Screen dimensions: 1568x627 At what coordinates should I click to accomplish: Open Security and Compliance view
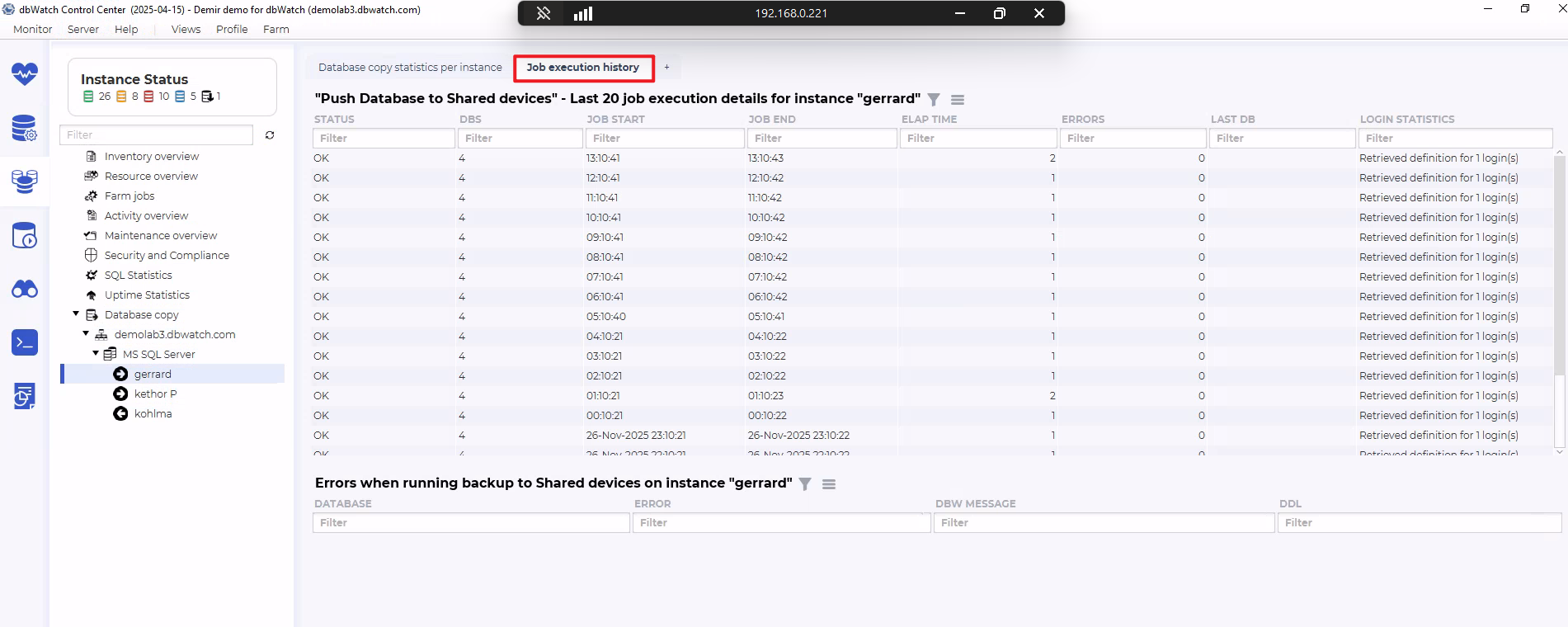point(167,256)
